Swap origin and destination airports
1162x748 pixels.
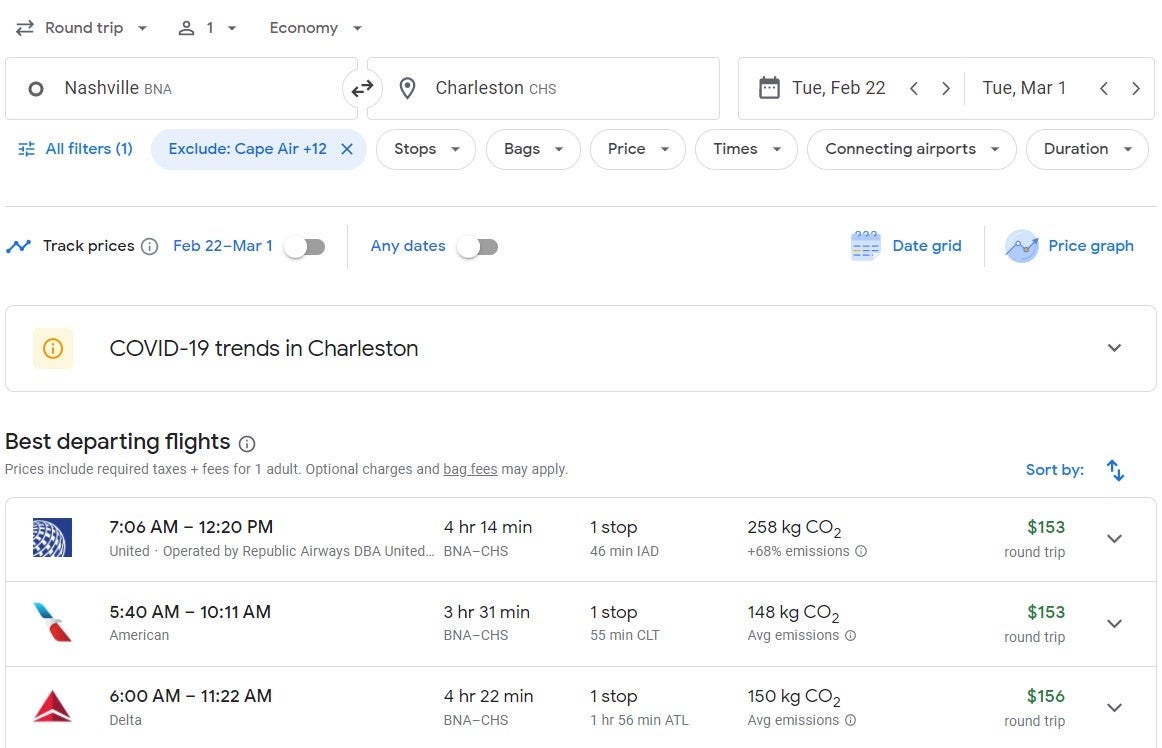coord(362,89)
